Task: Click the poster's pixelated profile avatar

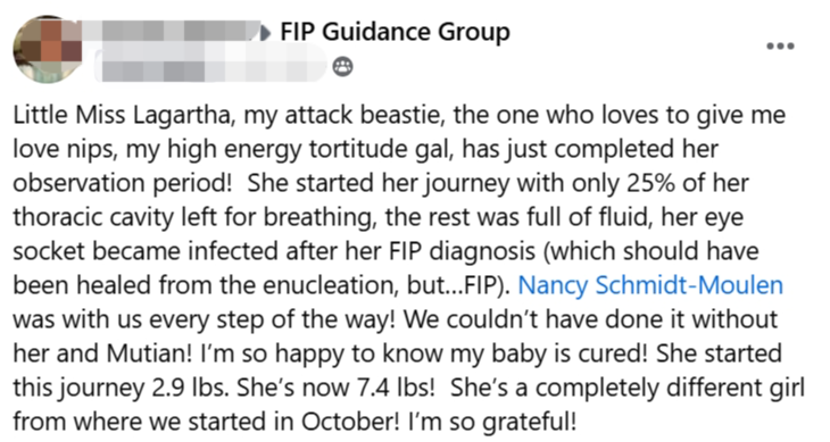Action: 47,49
